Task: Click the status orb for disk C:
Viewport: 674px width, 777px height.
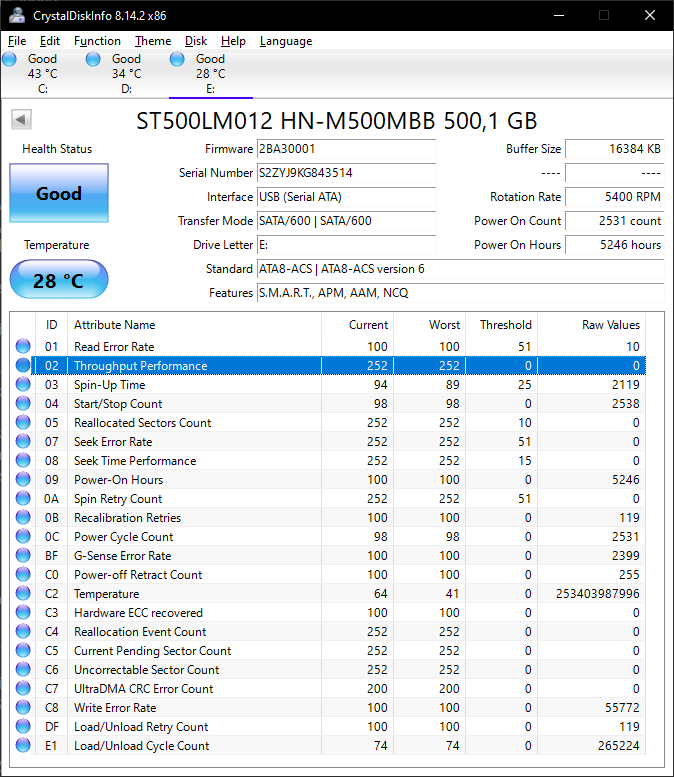Action: (x=9, y=59)
